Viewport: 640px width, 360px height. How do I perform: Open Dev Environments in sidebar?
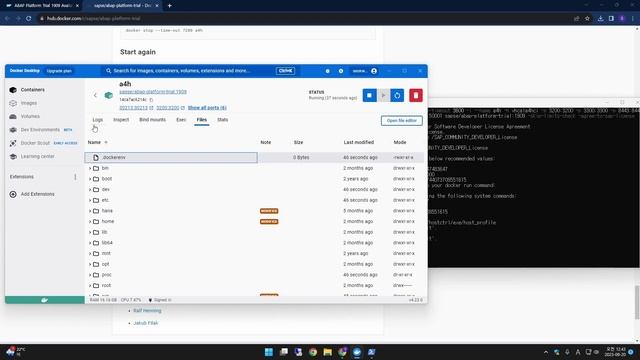click(x=40, y=130)
